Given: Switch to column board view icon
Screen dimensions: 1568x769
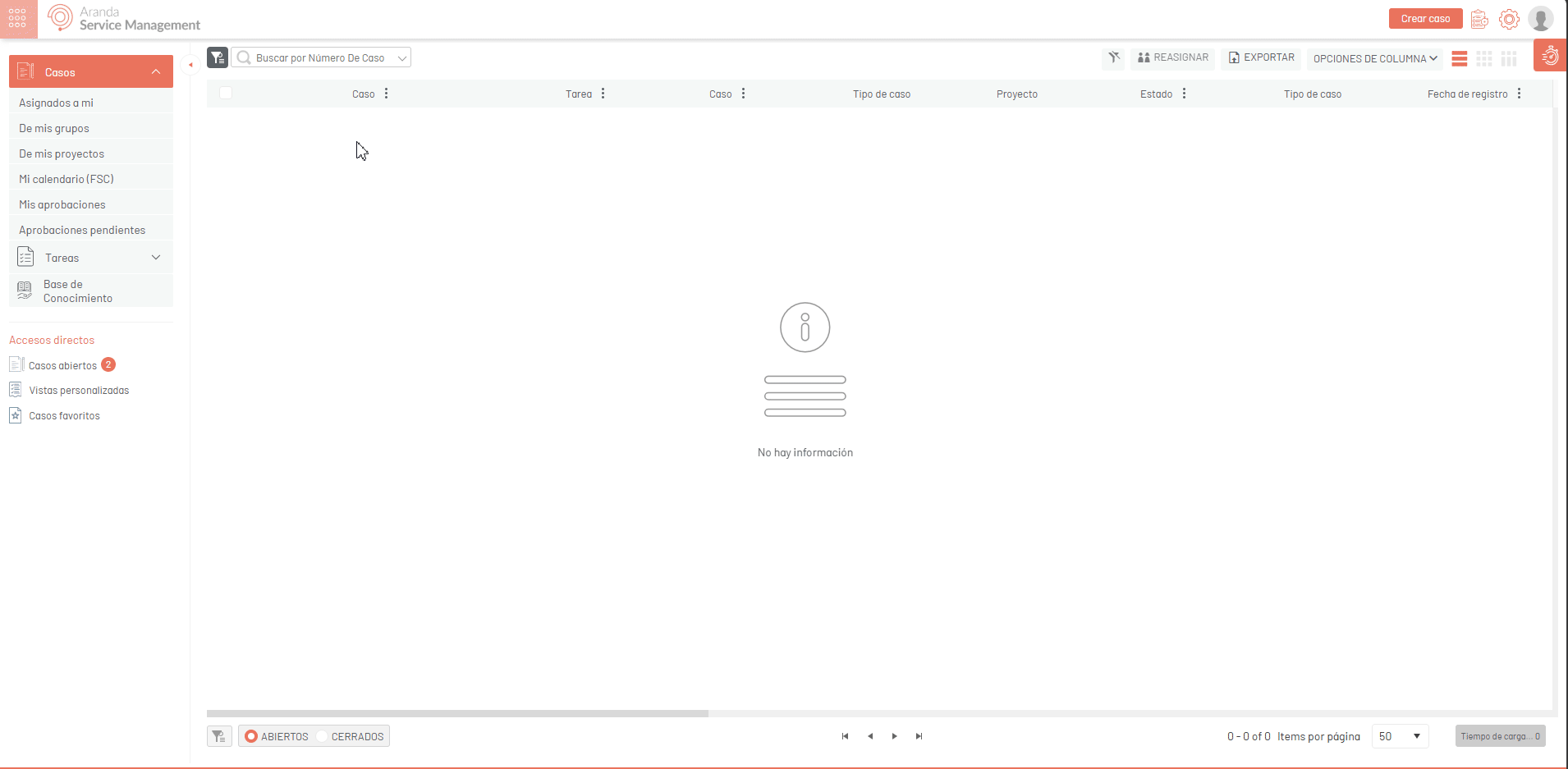Looking at the screenshot, I should (1509, 58).
